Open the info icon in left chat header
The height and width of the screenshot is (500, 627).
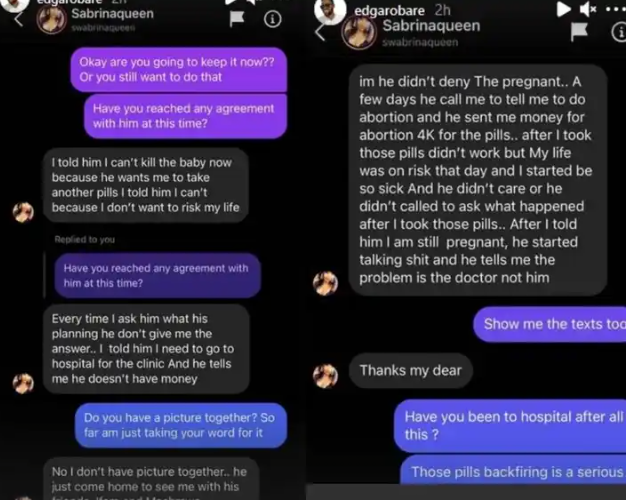(272, 19)
